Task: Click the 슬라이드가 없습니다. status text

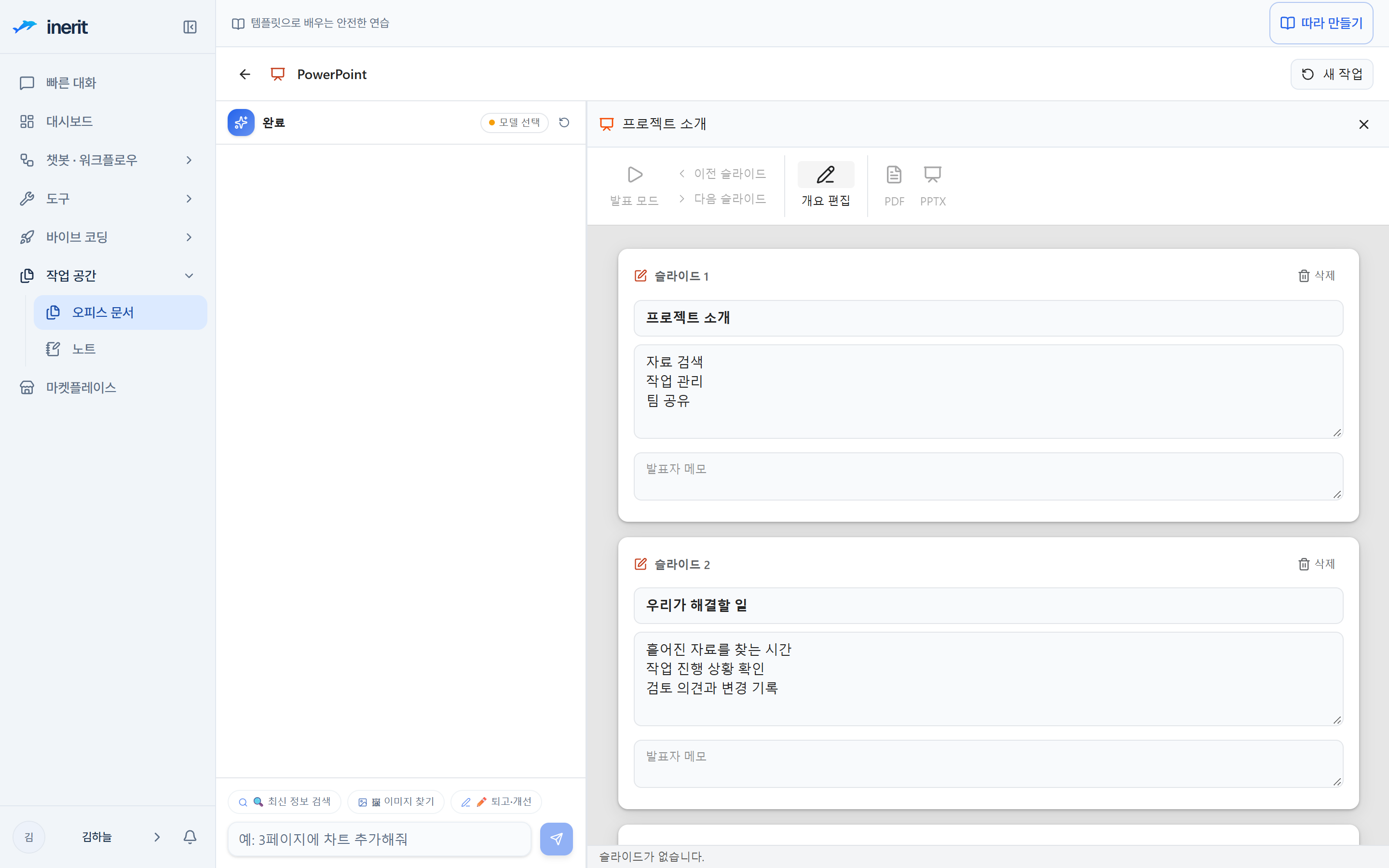Action: tap(652, 856)
